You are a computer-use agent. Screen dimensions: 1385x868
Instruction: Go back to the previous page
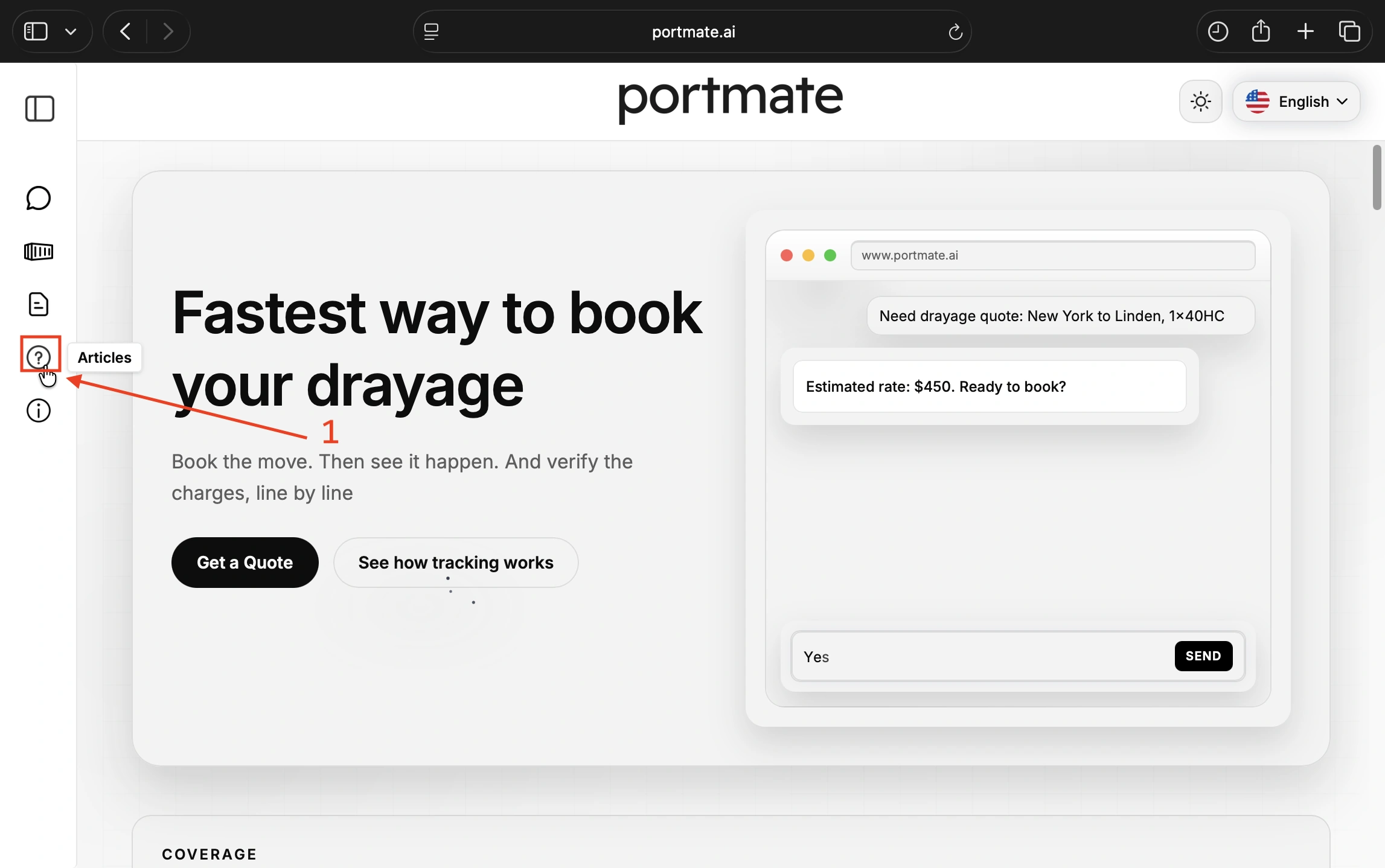point(125,31)
